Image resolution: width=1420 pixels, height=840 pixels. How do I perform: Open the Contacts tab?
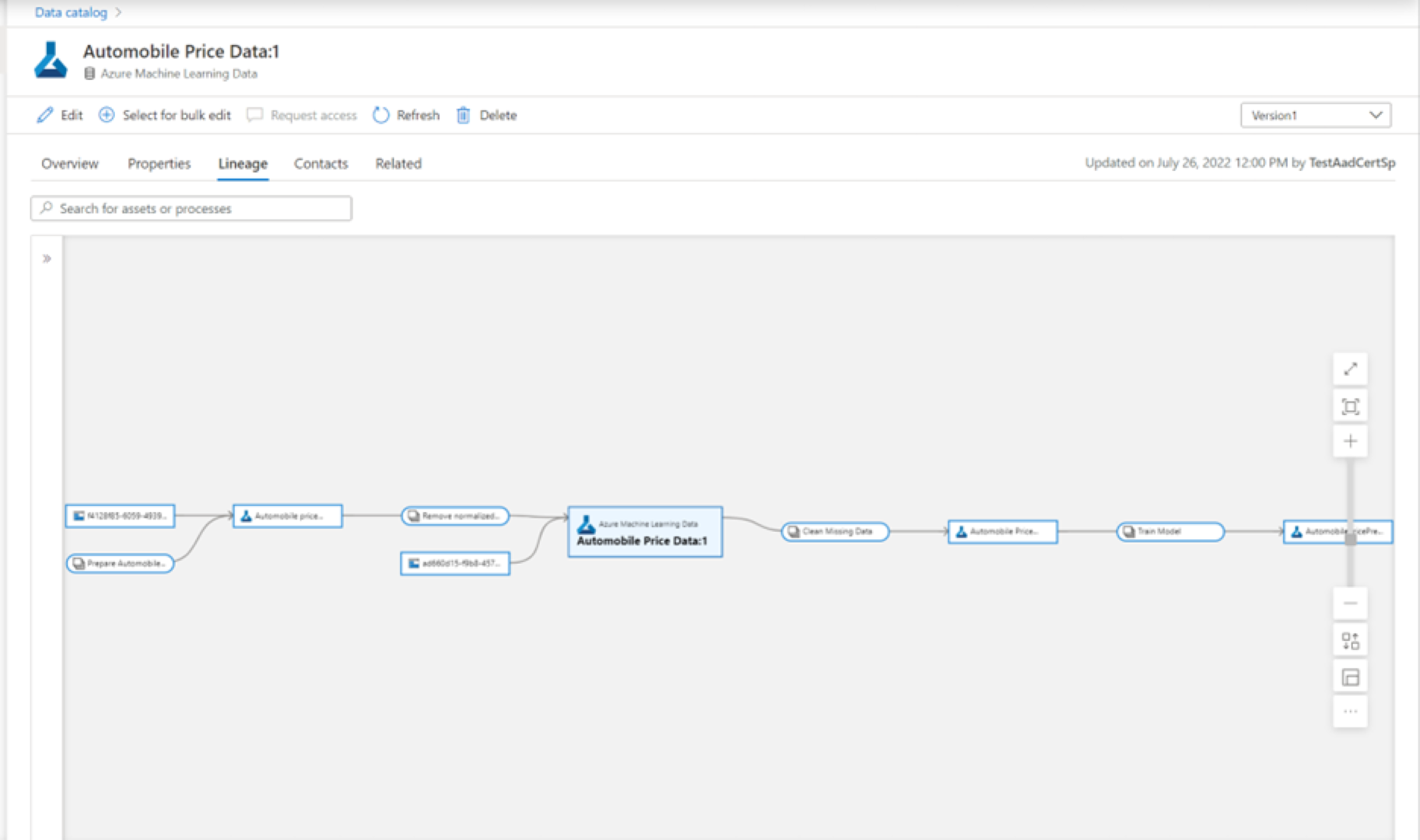point(321,163)
